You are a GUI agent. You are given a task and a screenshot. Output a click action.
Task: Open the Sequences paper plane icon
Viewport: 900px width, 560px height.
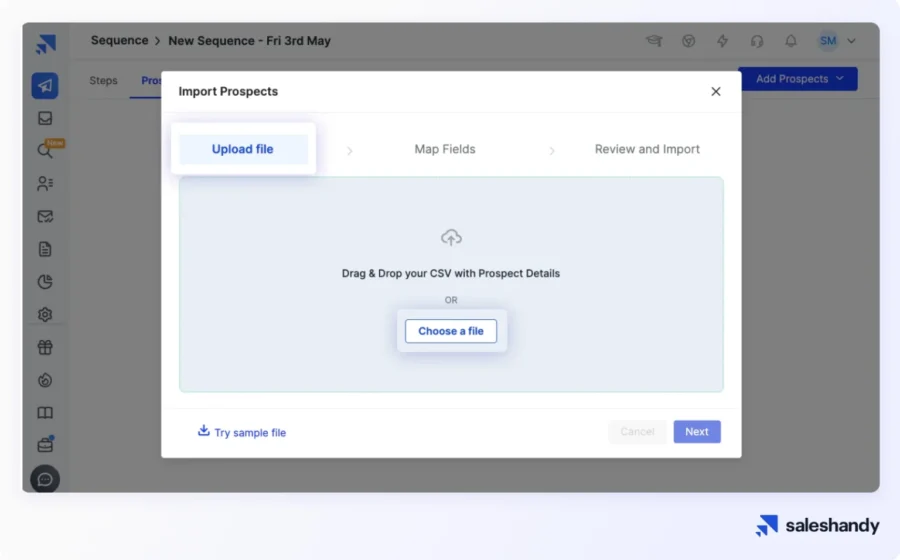[x=45, y=86]
